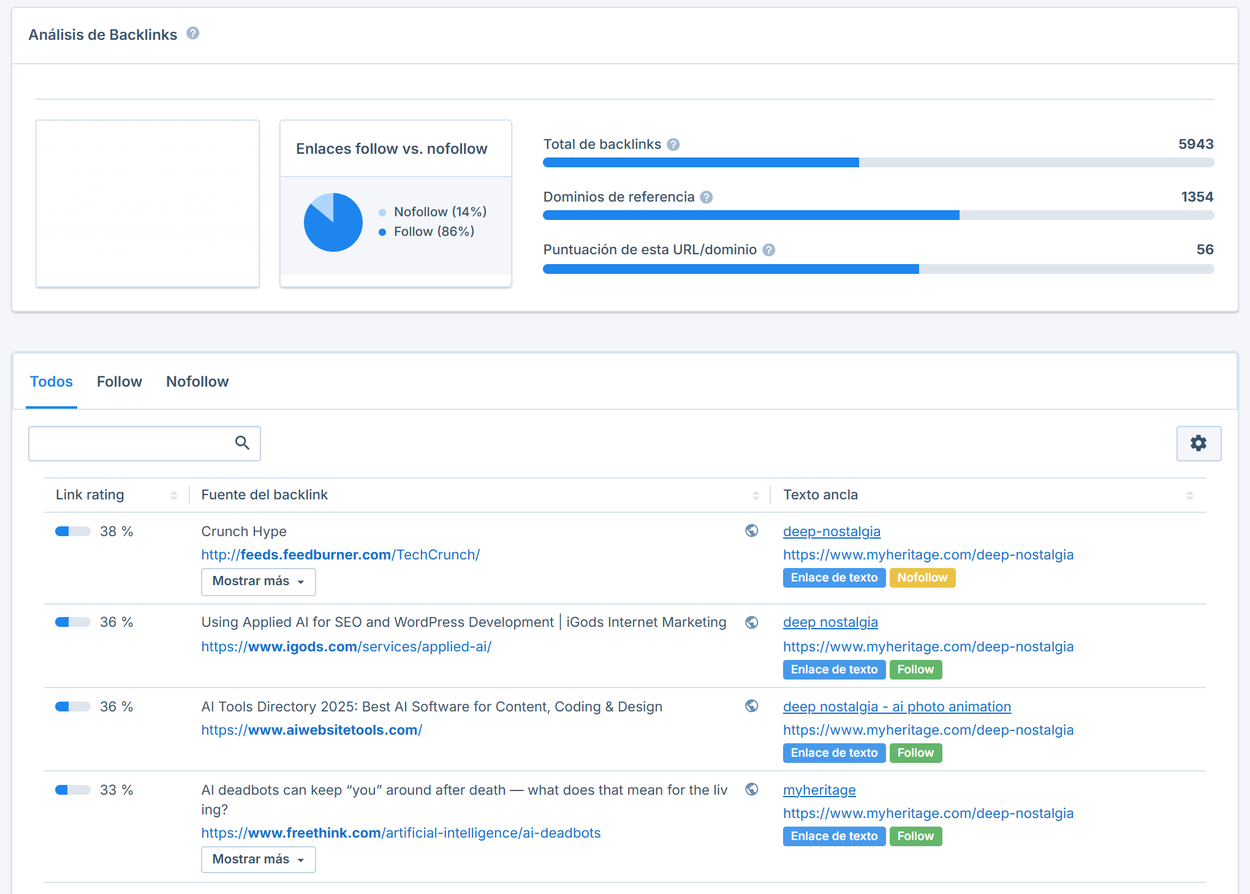Click the 'deep-nostalgia' anchor text link
The height and width of the screenshot is (894, 1250).
point(832,531)
